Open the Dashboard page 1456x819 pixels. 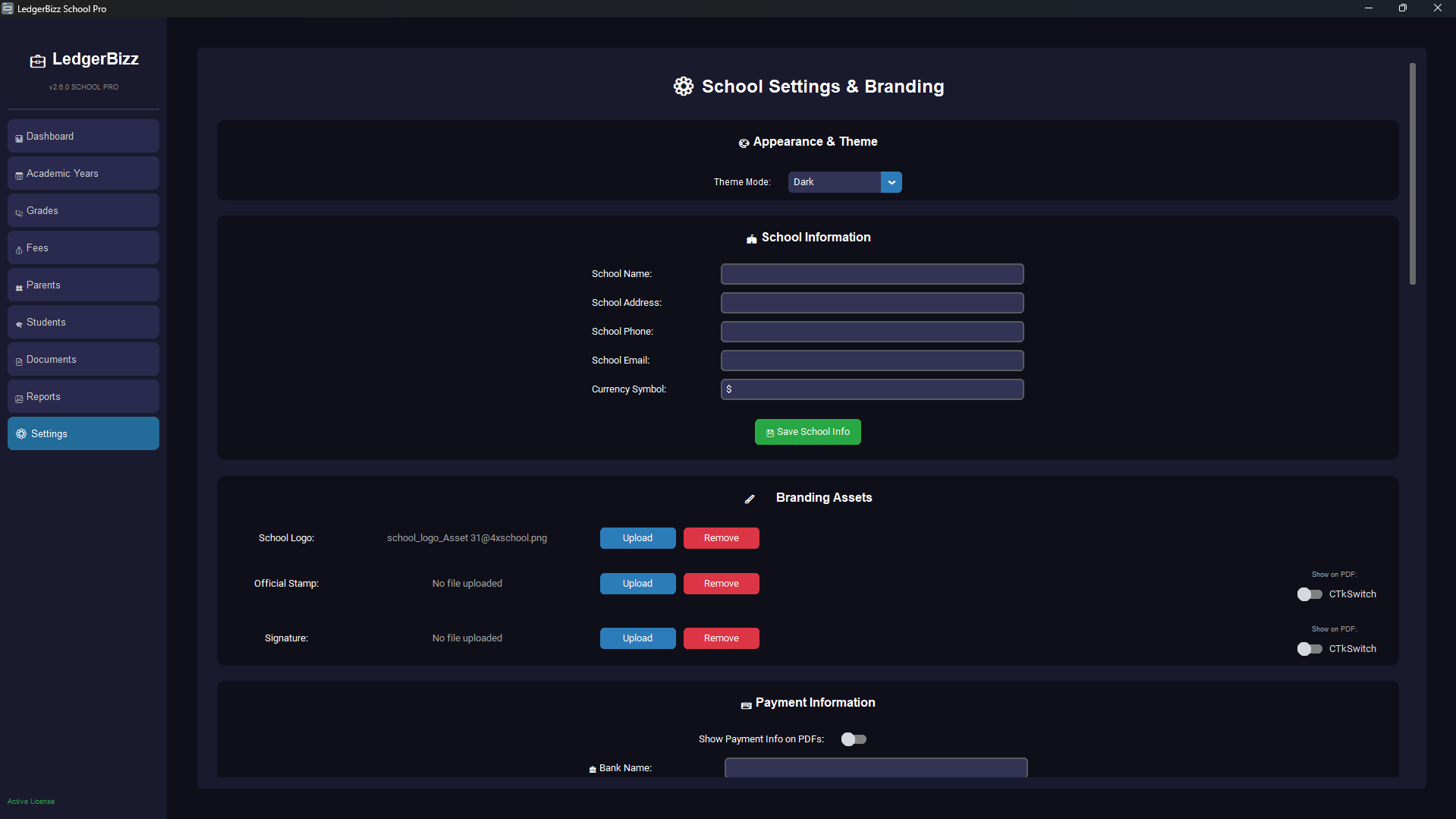(x=83, y=136)
